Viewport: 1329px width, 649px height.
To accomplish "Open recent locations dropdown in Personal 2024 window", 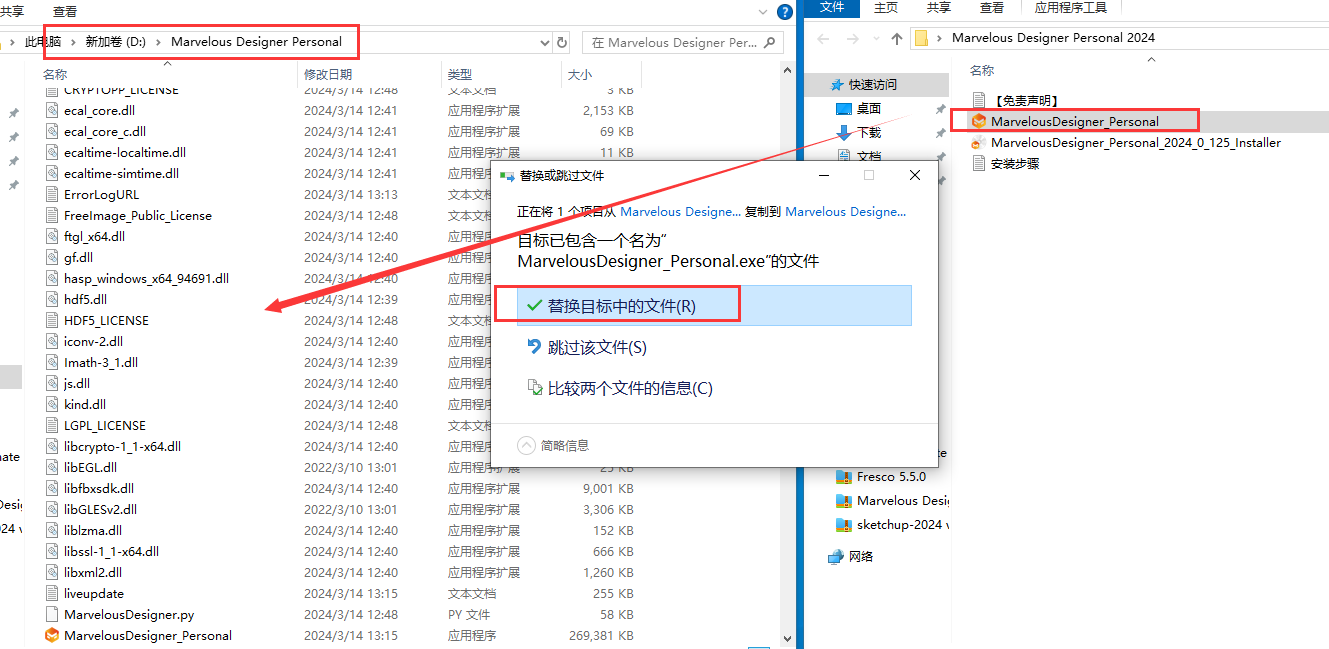I will [874, 38].
